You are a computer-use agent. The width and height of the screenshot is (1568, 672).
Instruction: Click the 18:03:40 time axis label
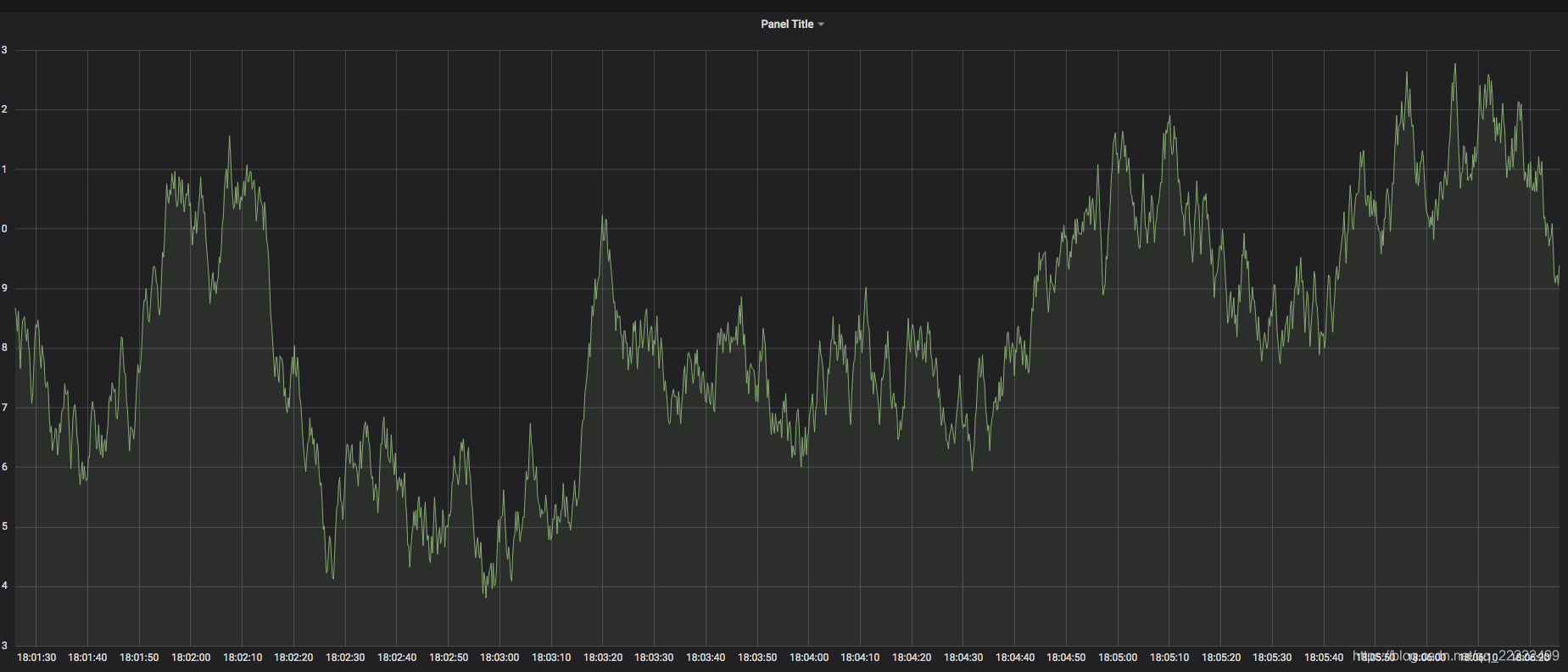[706, 658]
